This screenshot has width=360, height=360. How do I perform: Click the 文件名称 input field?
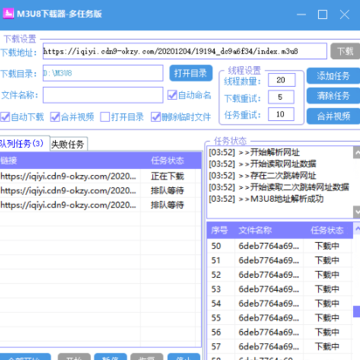103,95
